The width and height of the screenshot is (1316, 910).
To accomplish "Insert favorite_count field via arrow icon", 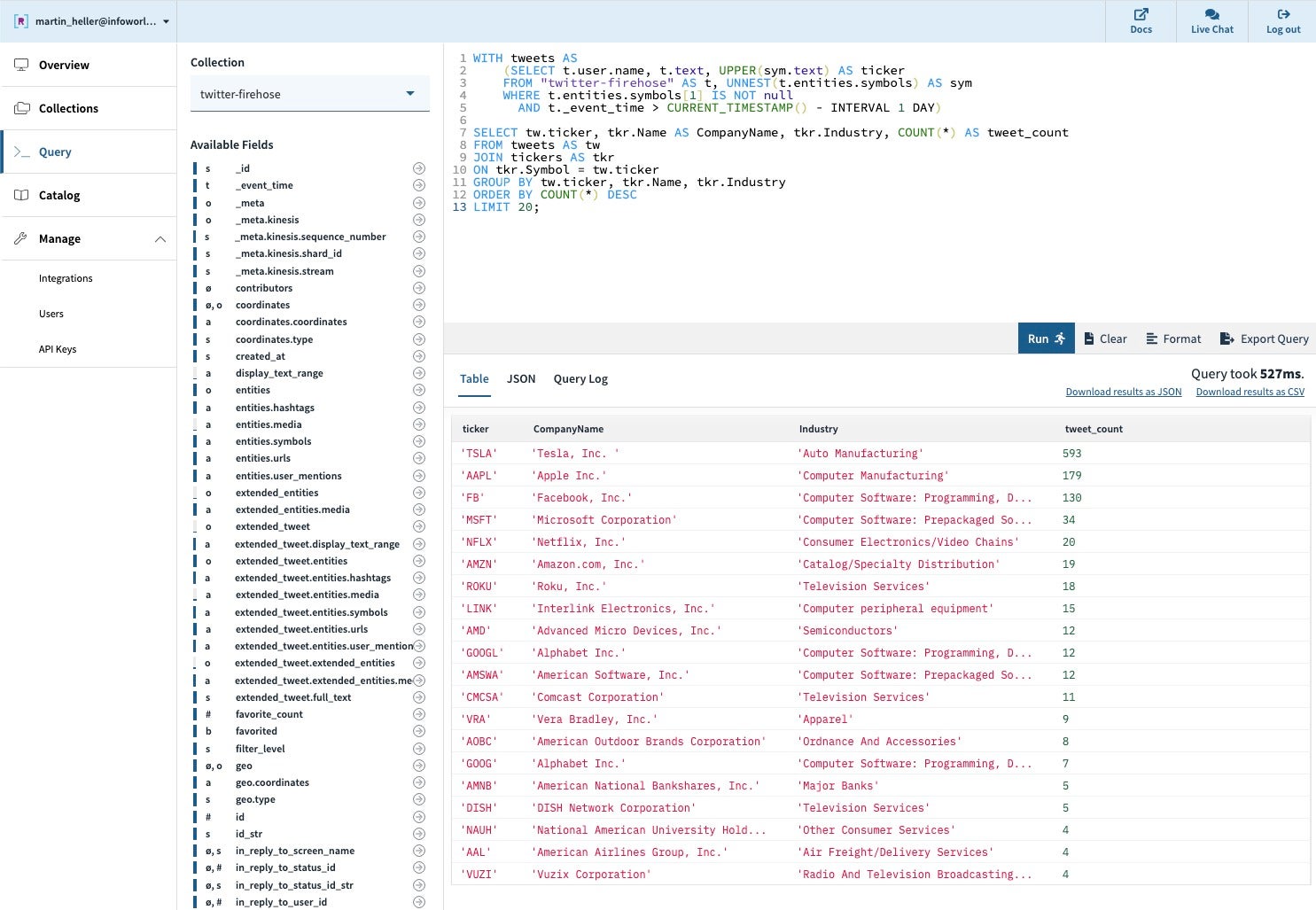I will tap(419, 714).
